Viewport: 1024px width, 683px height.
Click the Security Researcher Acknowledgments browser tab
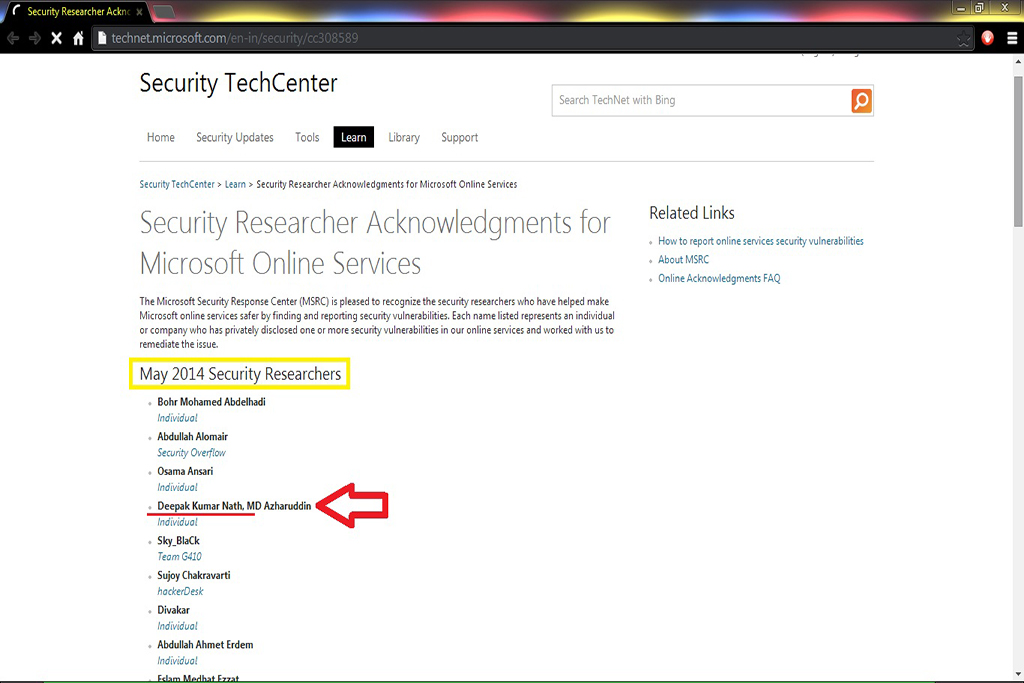[77, 12]
